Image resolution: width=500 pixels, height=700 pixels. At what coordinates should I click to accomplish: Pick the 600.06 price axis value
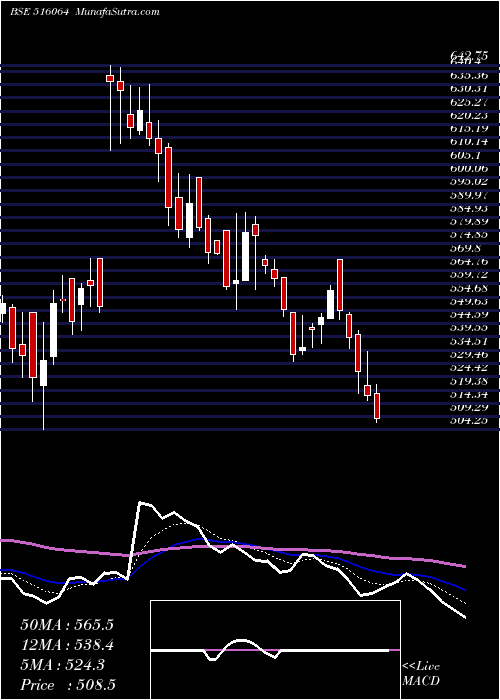[469, 168]
